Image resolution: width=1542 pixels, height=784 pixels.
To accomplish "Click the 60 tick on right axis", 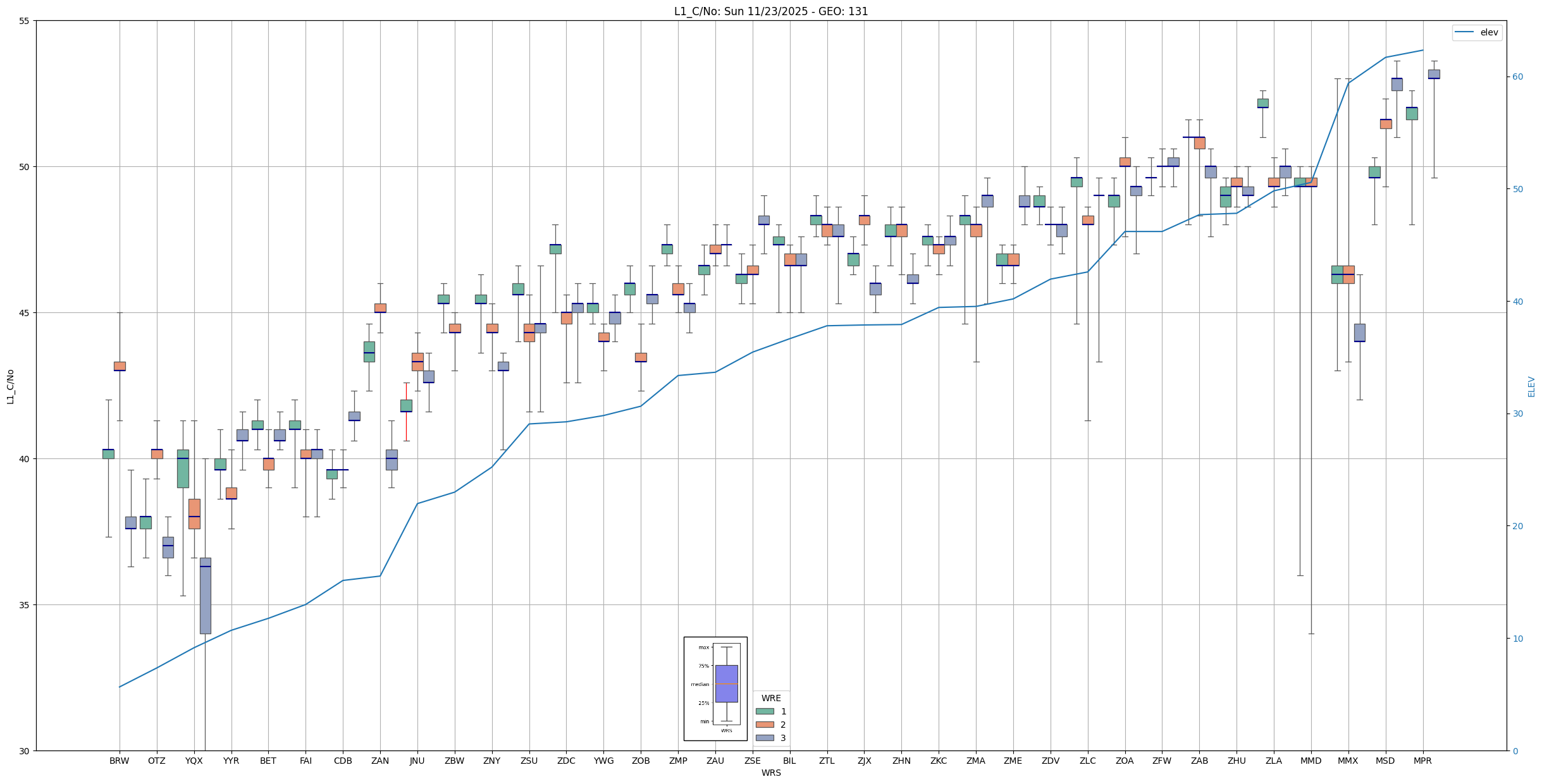I will [x=1517, y=77].
